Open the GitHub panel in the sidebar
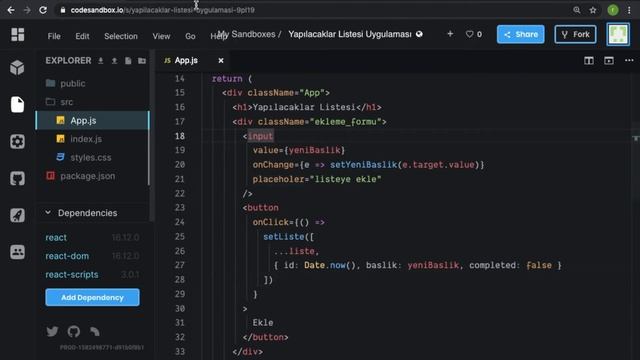 point(17,178)
